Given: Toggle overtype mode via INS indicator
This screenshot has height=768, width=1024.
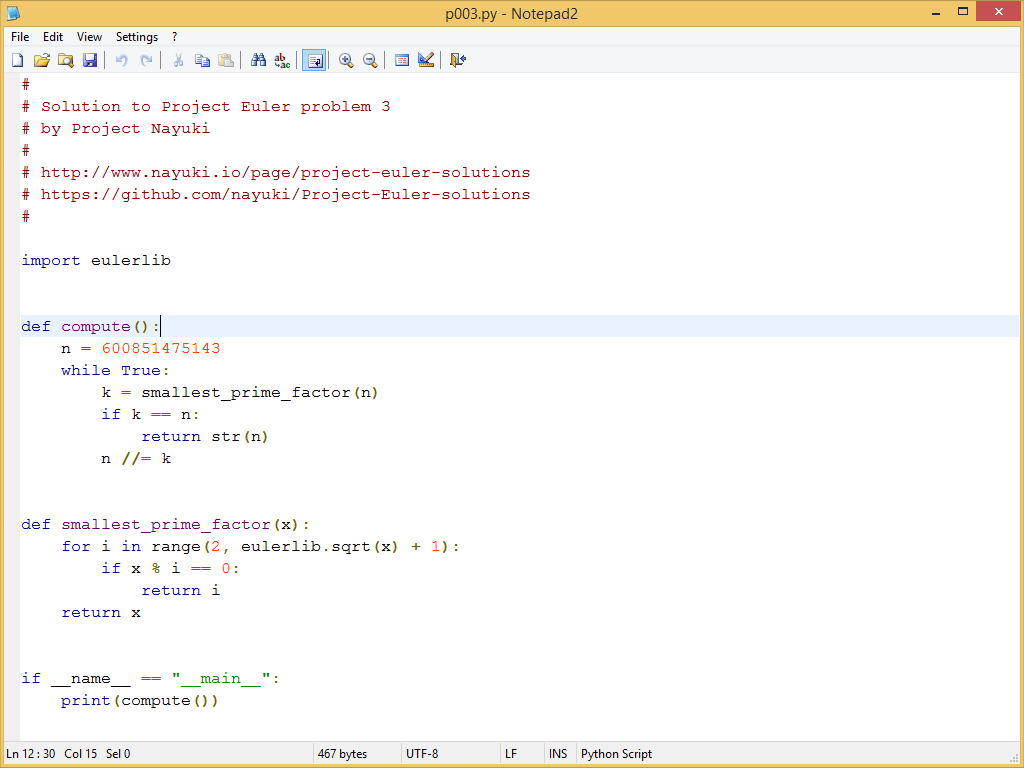Looking at the screenshot, I should tap(558, 753).
